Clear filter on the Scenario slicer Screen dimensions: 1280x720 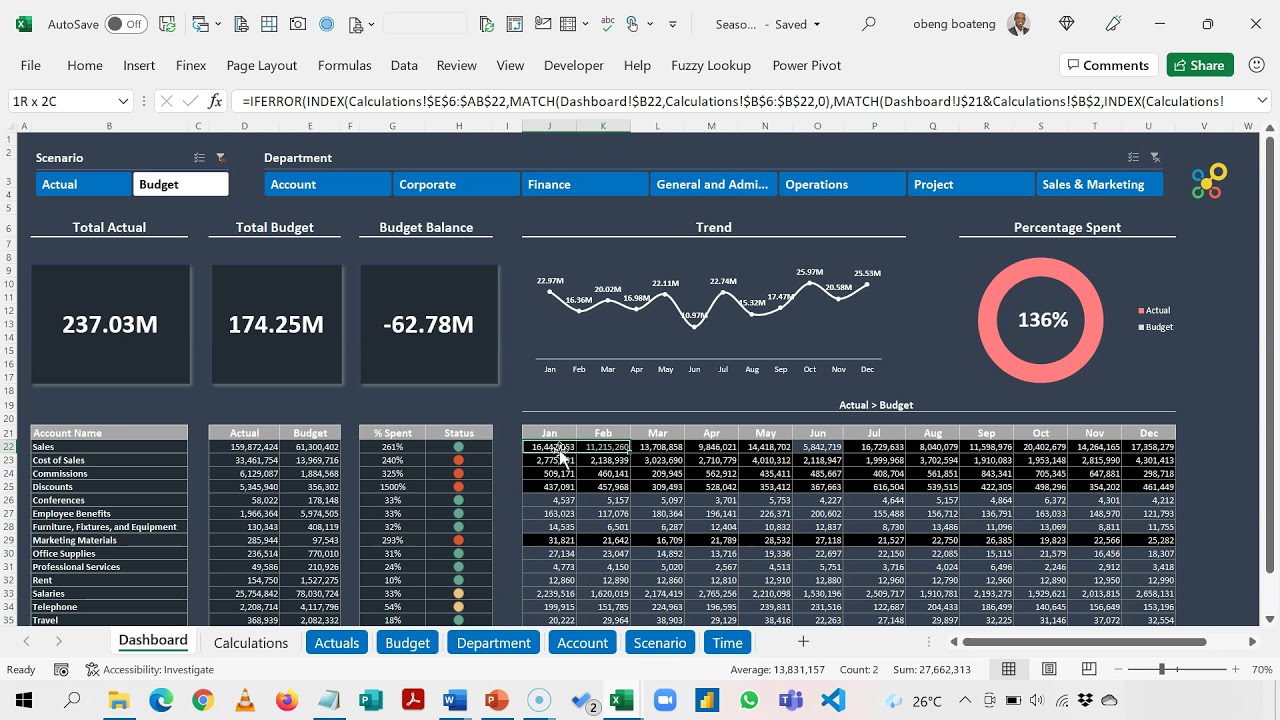click(x=221, y=158)
